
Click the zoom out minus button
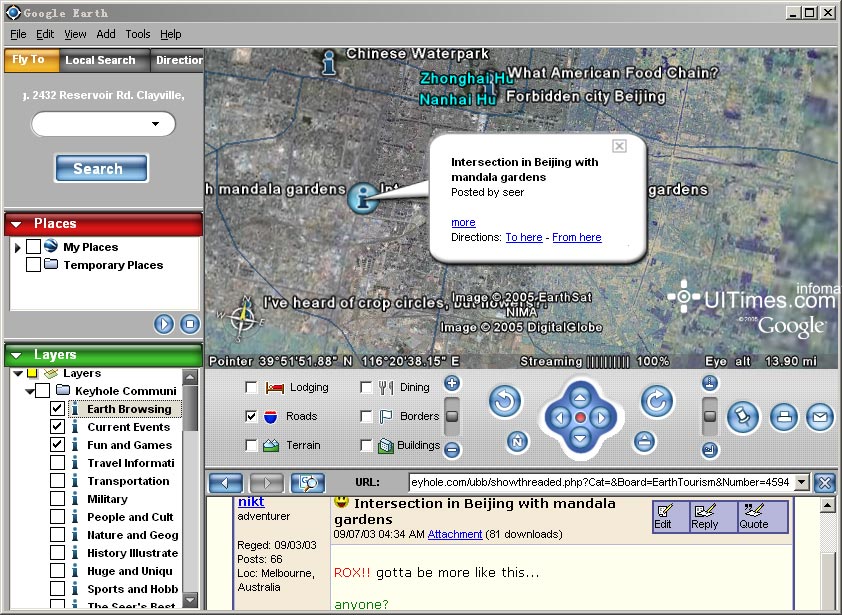[452, 450]
